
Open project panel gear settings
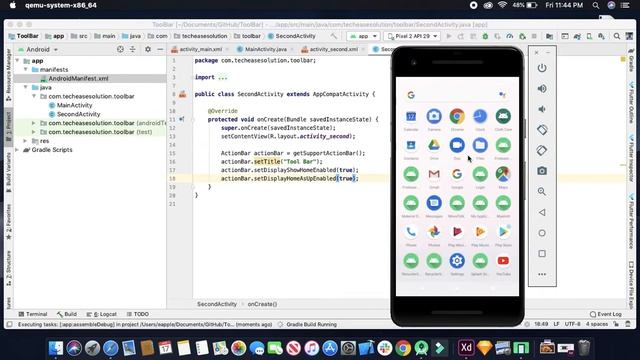tap(148, 49)
